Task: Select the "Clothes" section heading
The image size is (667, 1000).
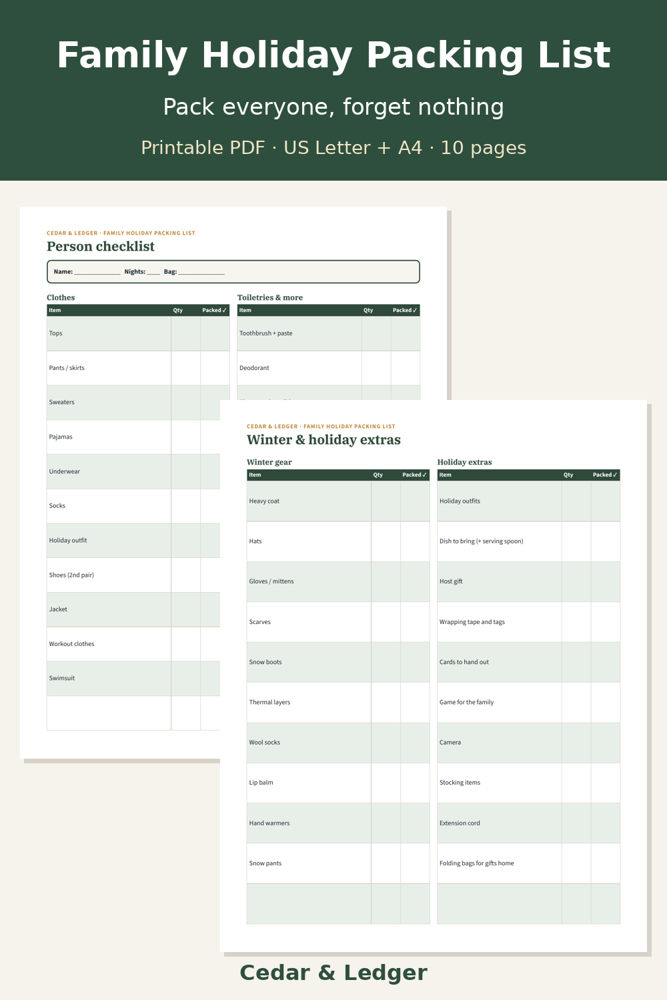Action: click(x=61, y=297)
